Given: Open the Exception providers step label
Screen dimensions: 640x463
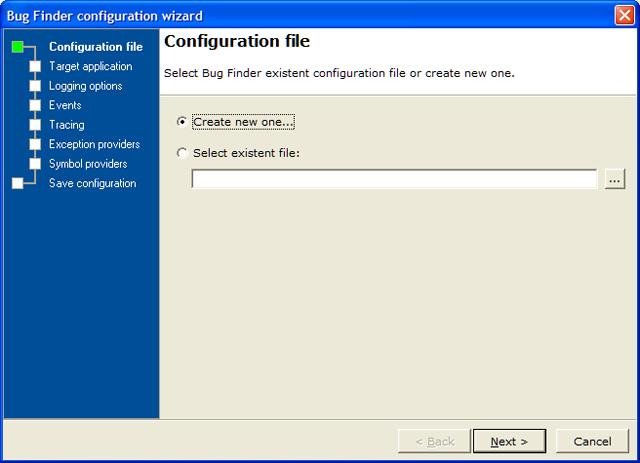Looking at the screenshot, I should [94, 144].
